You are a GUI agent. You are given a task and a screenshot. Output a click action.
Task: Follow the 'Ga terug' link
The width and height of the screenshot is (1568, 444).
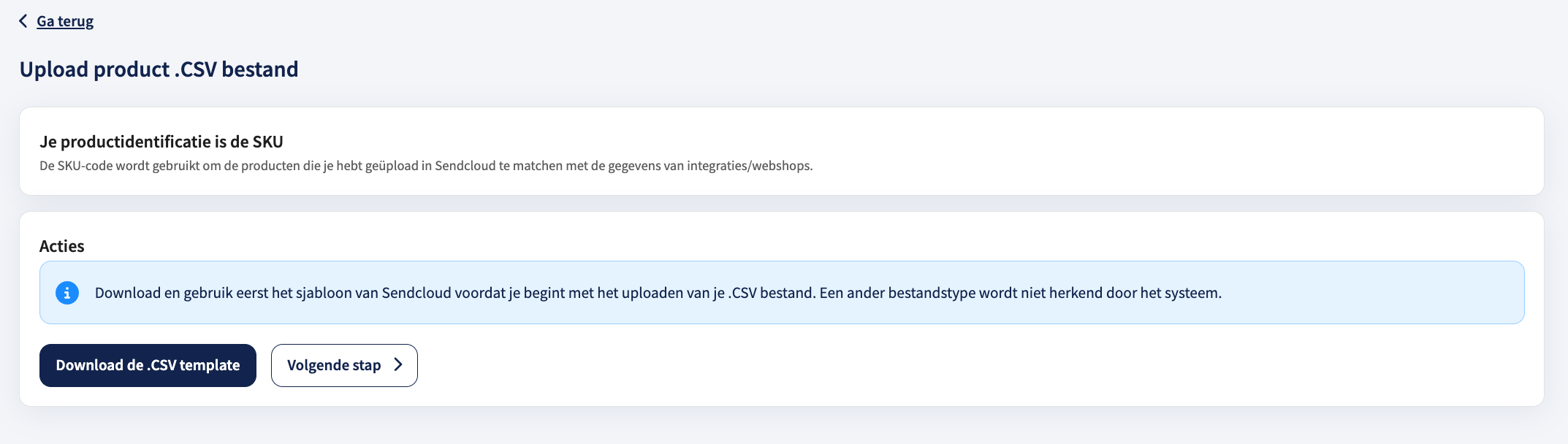(65, 21)
